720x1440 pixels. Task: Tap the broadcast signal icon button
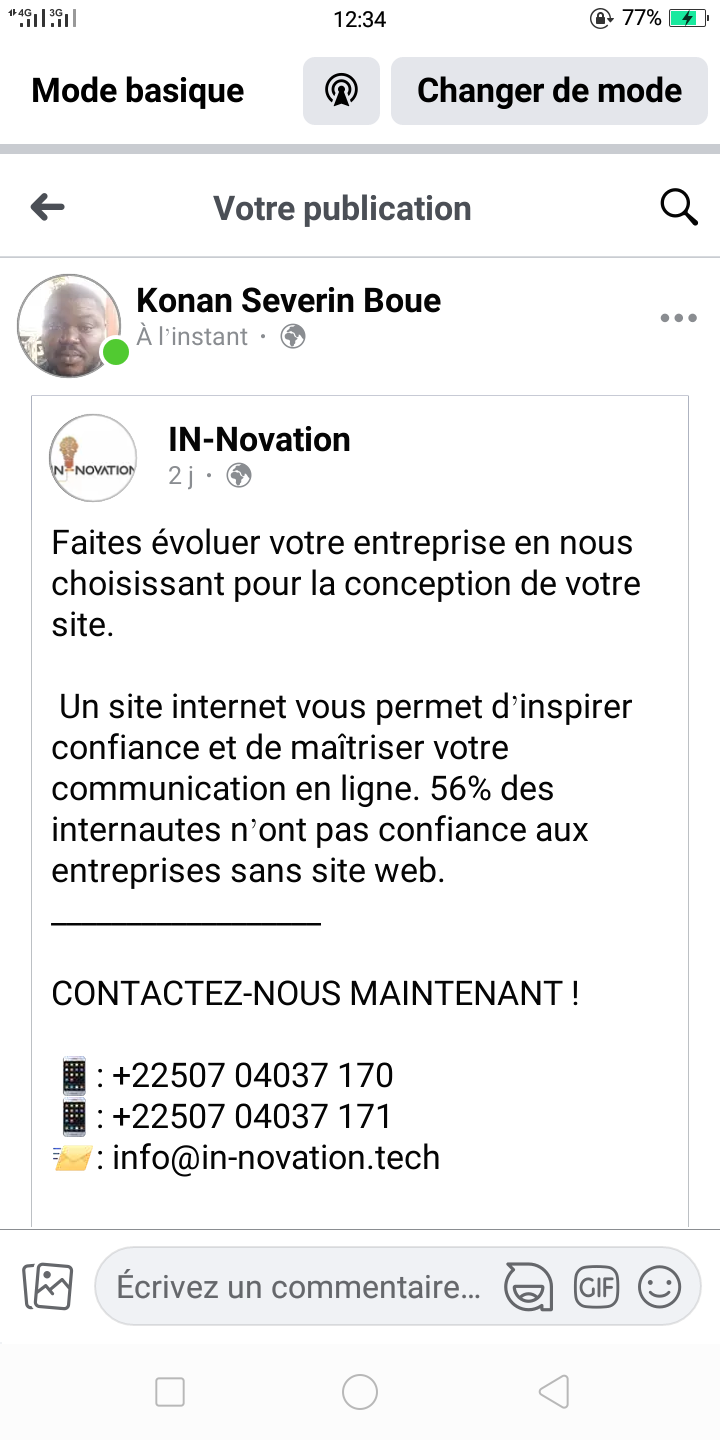tap(341, 91)
